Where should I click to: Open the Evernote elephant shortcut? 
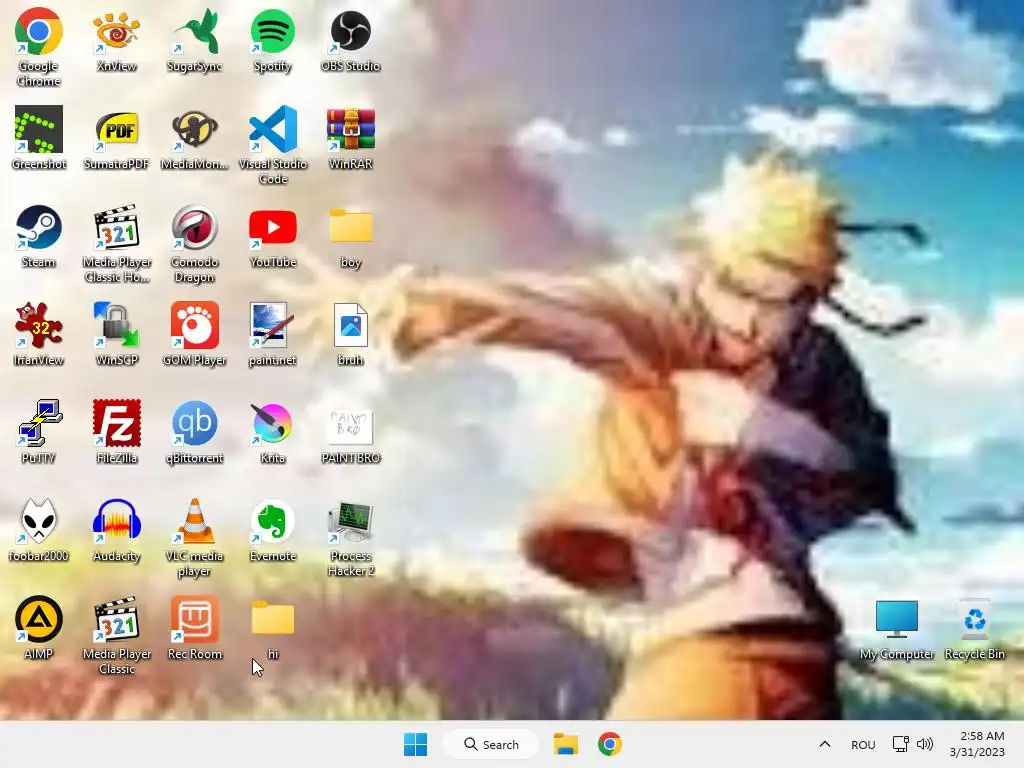click(x=273, y=521)
